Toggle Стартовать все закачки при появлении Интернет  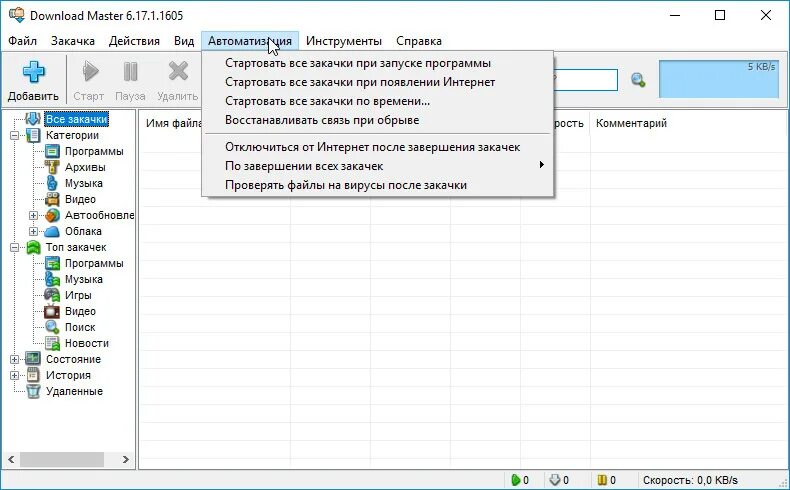[x=378, y=82]
